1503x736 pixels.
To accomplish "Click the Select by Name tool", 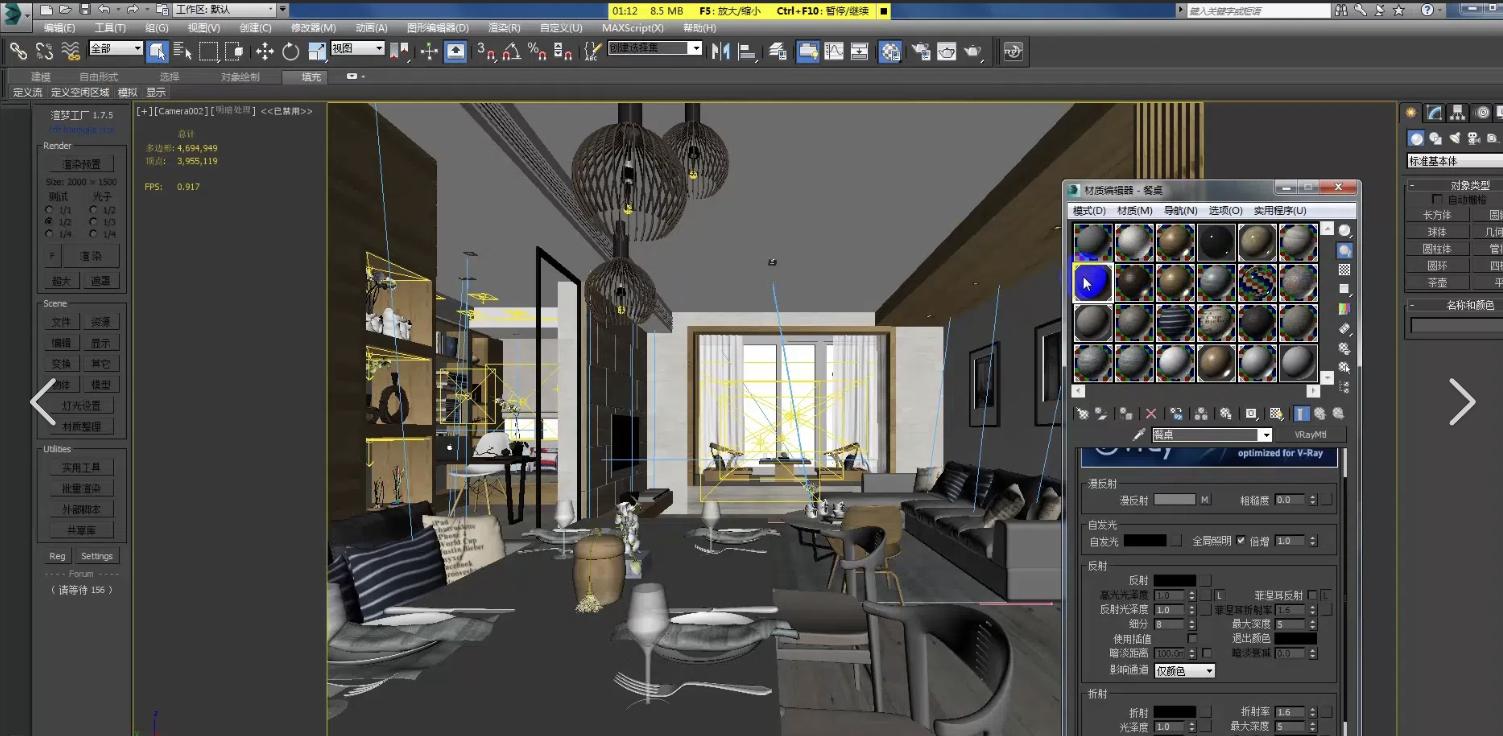I will point(182,52).
